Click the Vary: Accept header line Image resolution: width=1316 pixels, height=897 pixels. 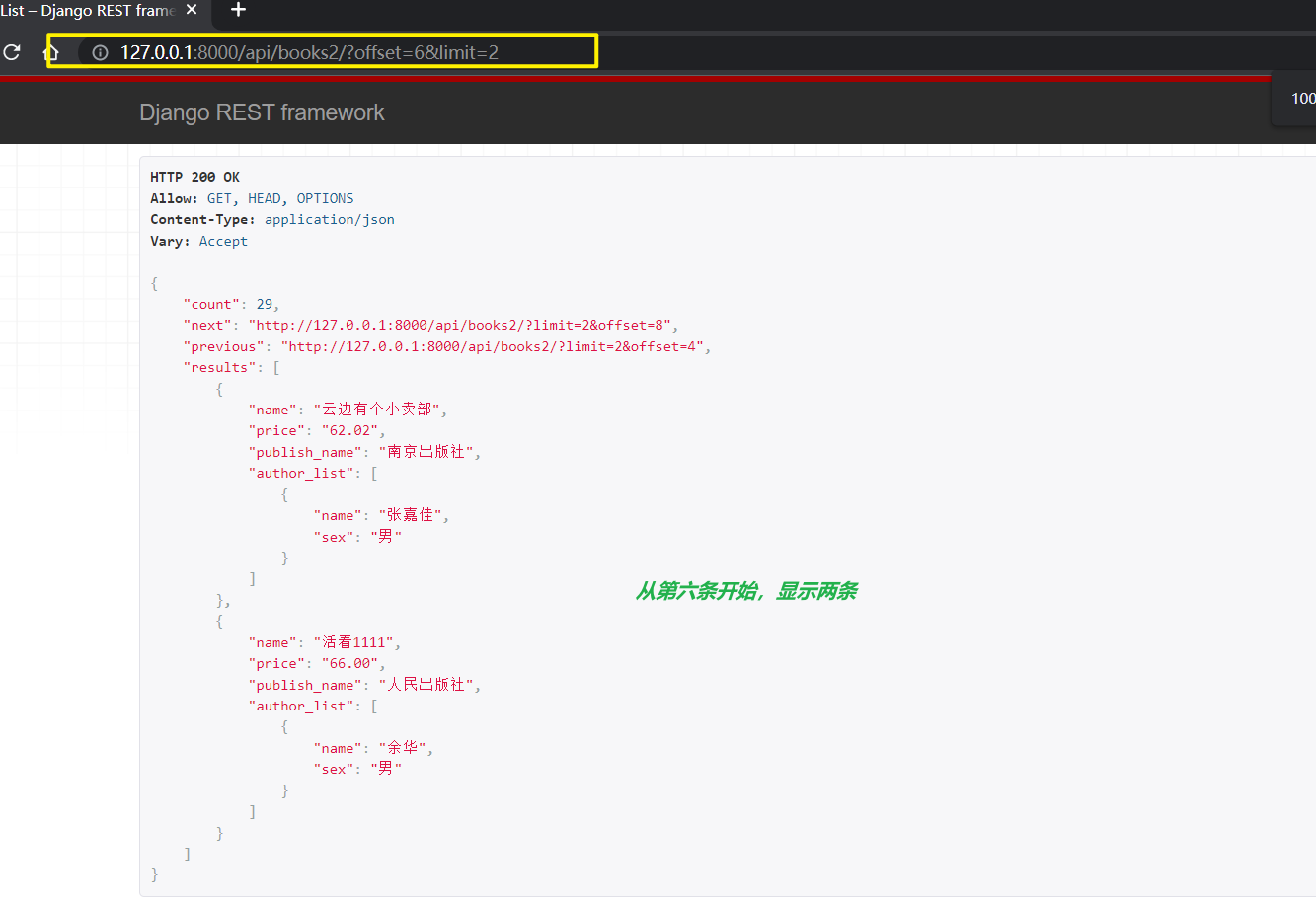tap(198, 241)
